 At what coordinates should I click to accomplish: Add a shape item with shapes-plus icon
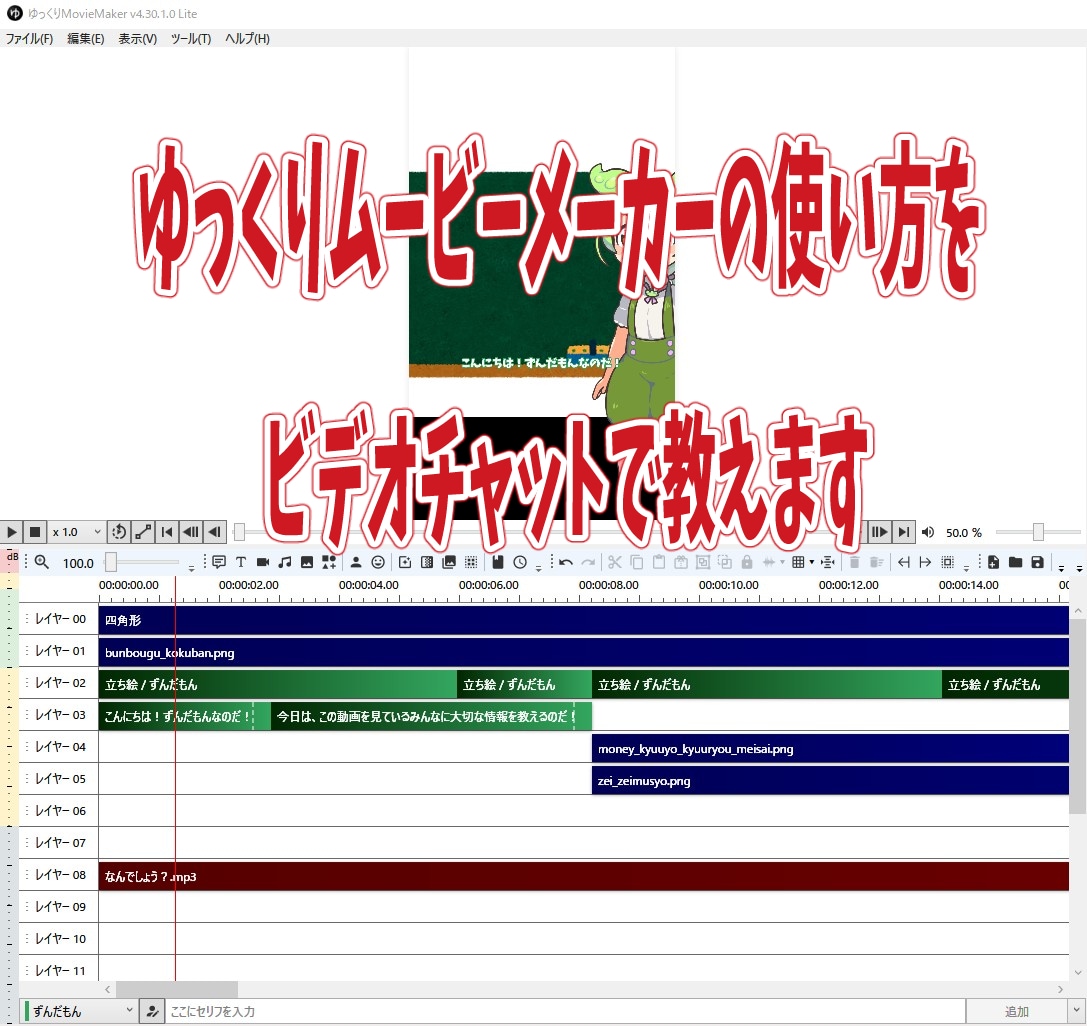(329, 562)
